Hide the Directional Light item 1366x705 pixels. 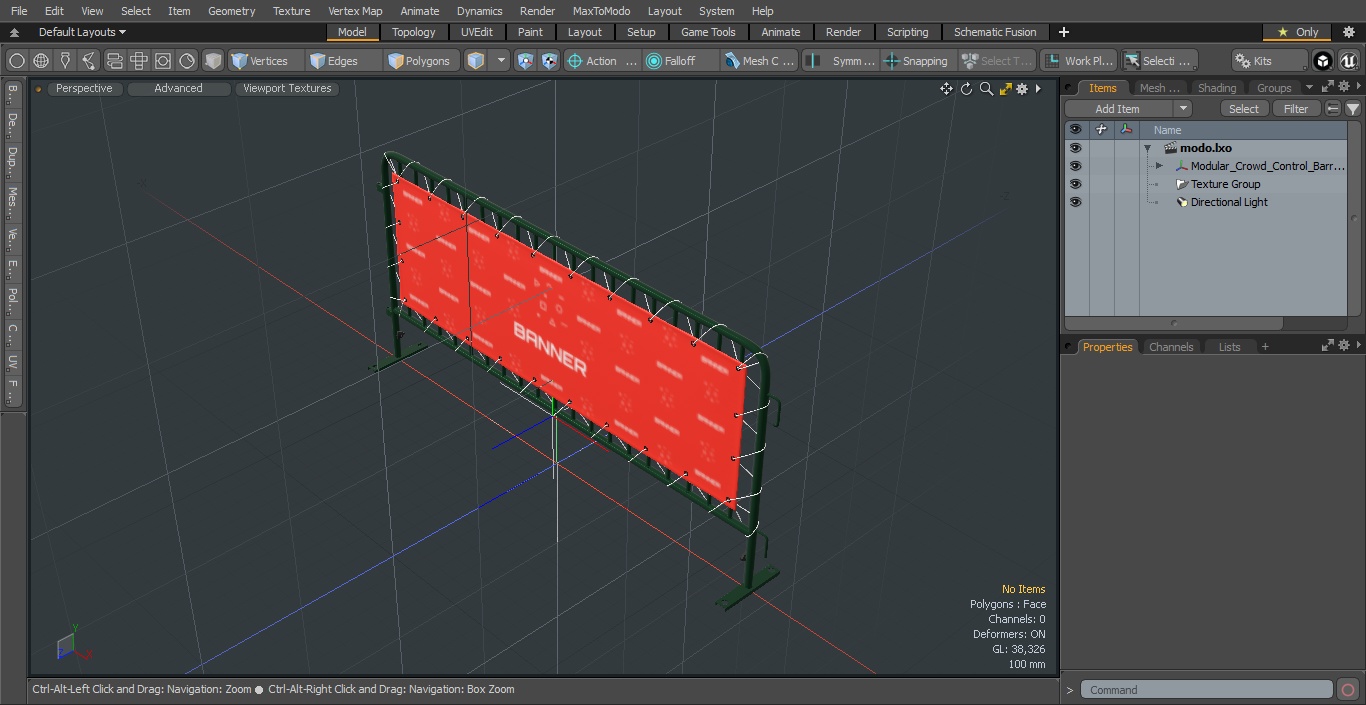tap(1075, 202)
